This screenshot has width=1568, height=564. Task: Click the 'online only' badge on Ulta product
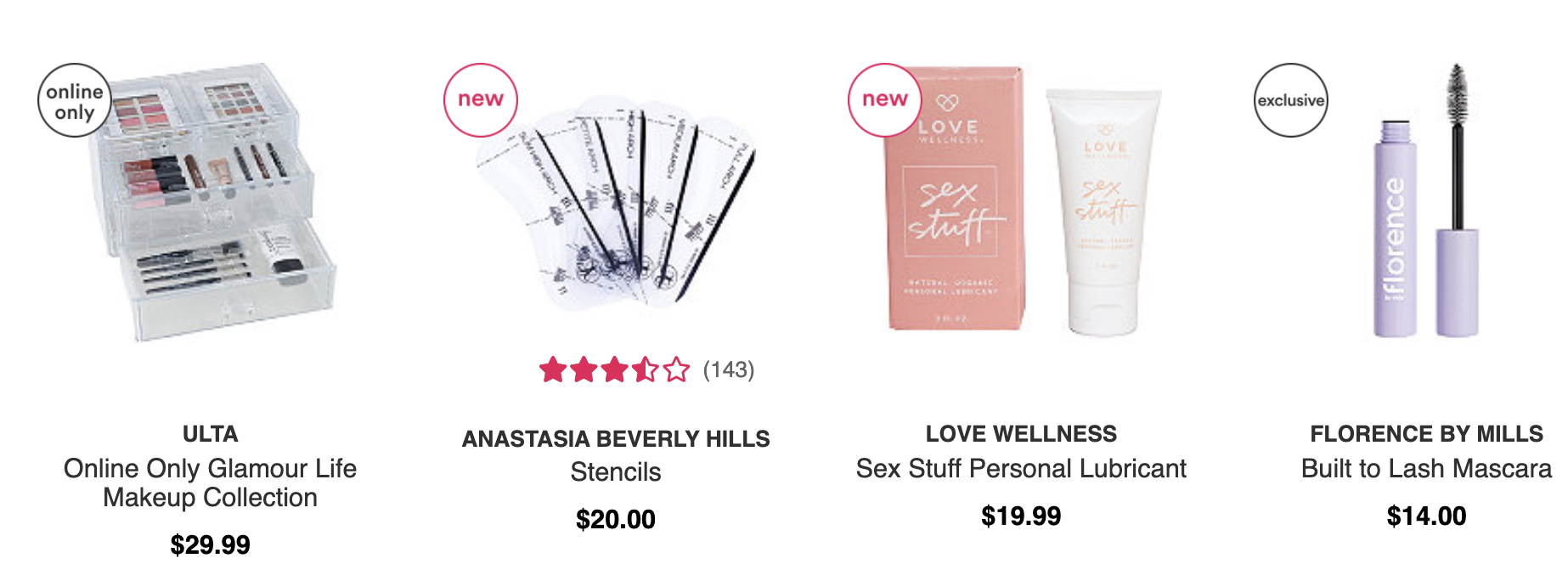coord(75,100)
